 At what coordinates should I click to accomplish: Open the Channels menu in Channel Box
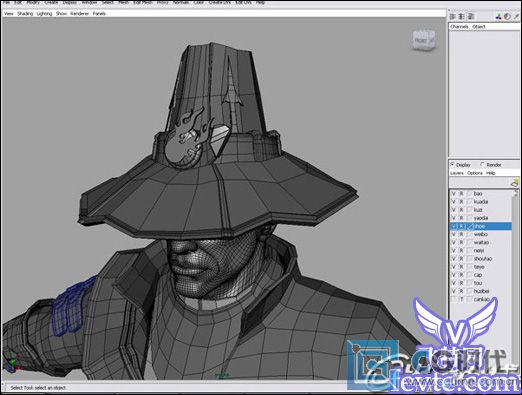(459, 27)
